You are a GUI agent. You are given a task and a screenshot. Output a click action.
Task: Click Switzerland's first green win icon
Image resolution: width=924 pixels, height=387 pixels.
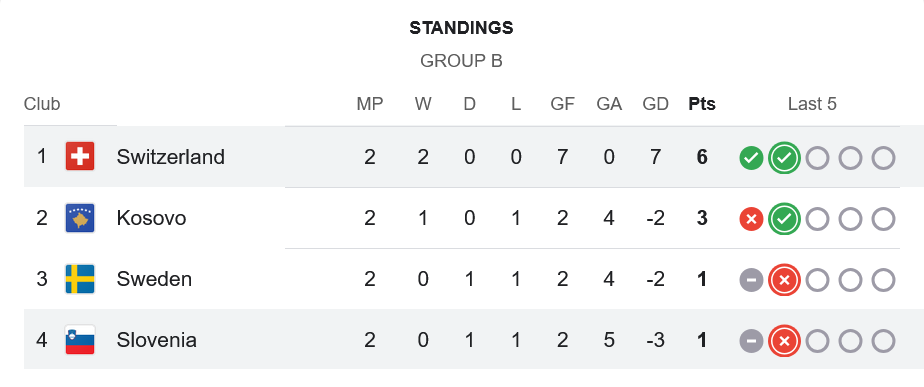click(751, 158)
